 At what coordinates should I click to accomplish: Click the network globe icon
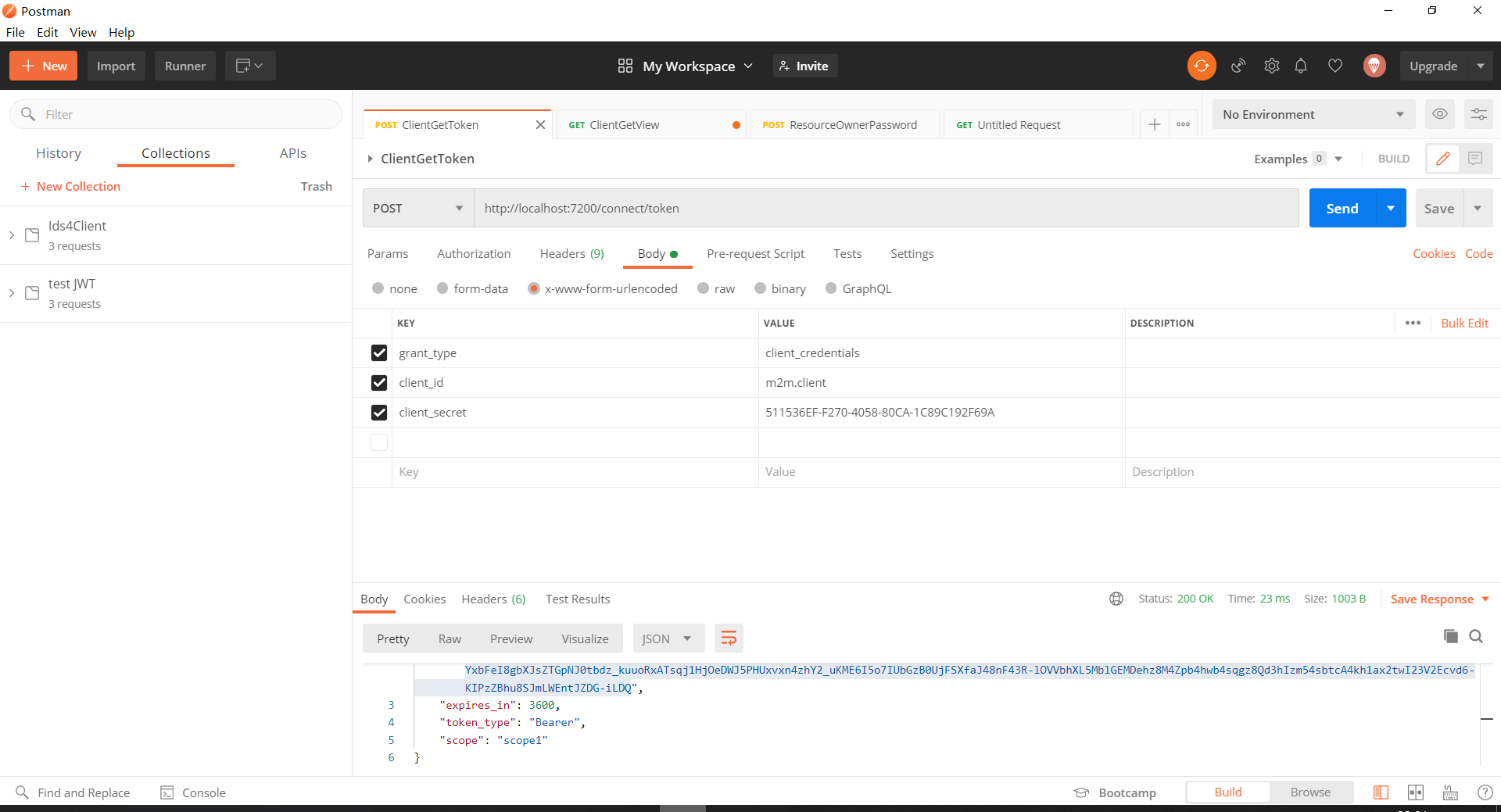point(1116,599)
